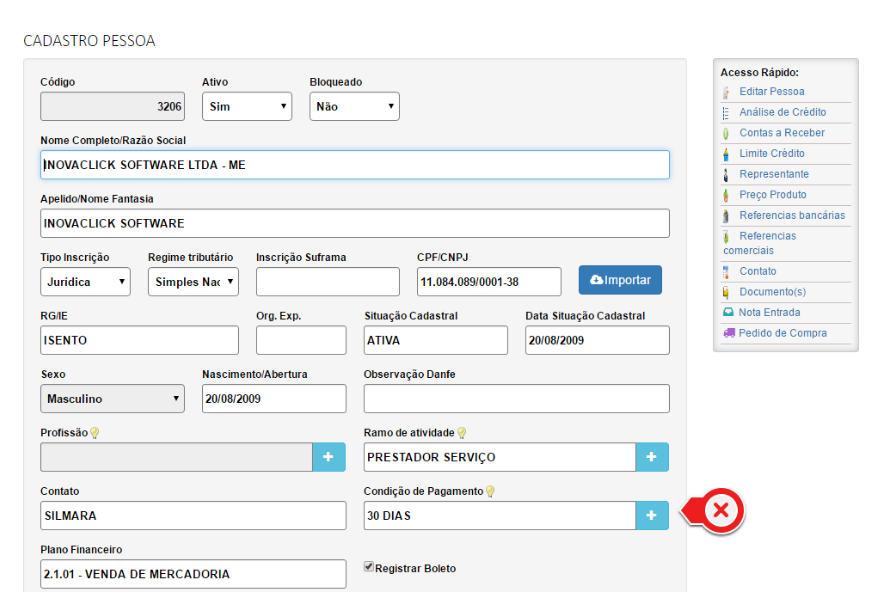Open the Bloqueado dropdown
This screenshot has height=602, width=894.
354,106
